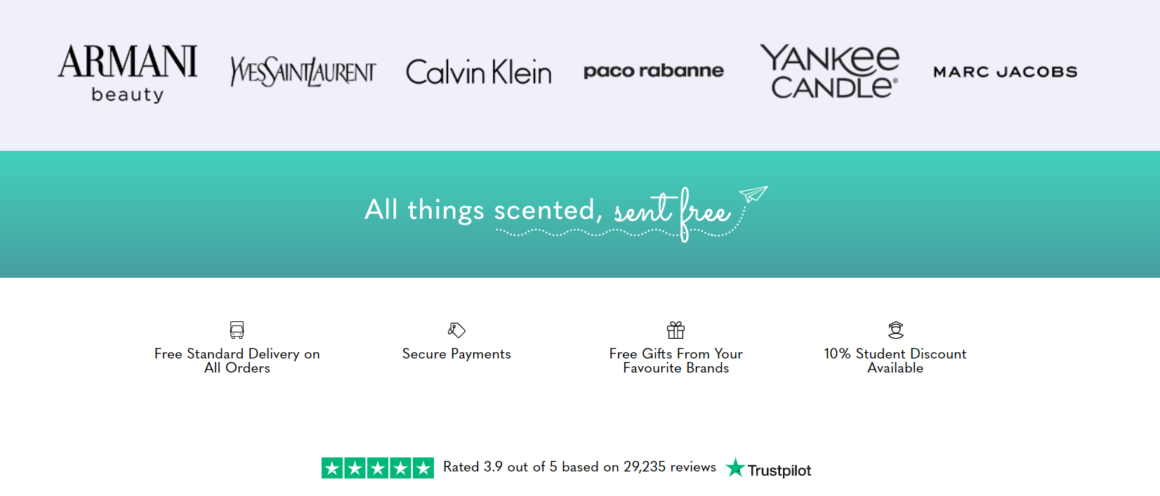The width and height of the screenshot is (1160, 496).
Task: Click the delivery truck icon
Action: click(x=237, y=330)
